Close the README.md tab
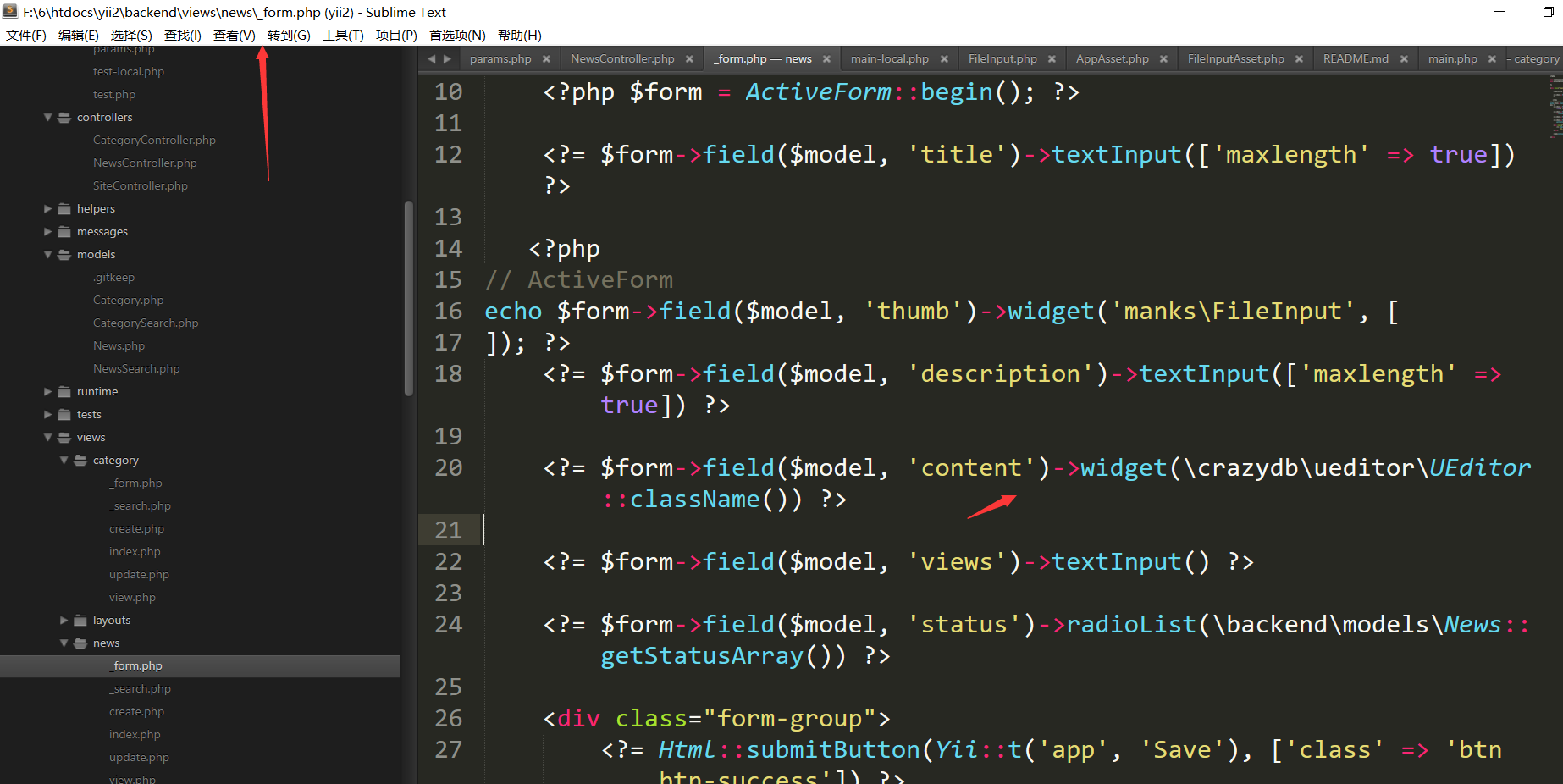The width and height of the screenshot is (1563, 784). pos(1404,59)
